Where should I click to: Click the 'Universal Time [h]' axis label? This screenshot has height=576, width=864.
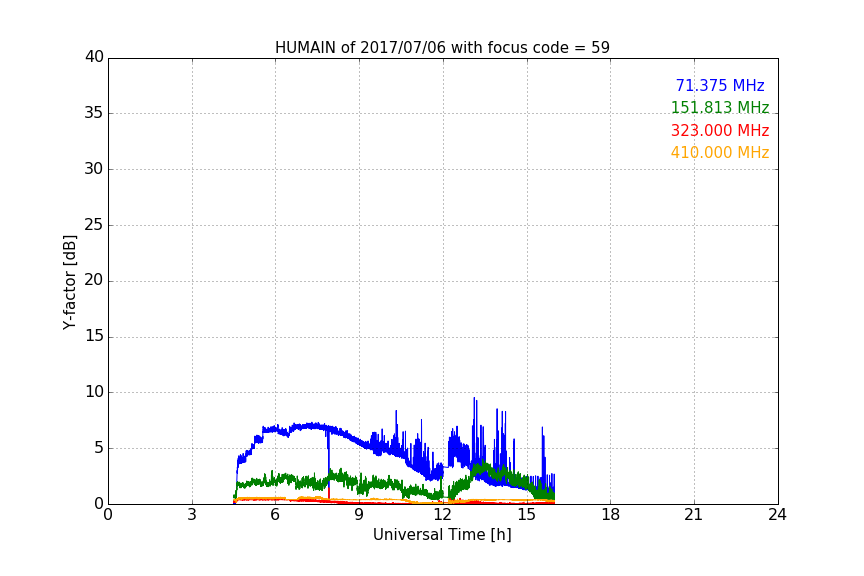tap(442, 535)
